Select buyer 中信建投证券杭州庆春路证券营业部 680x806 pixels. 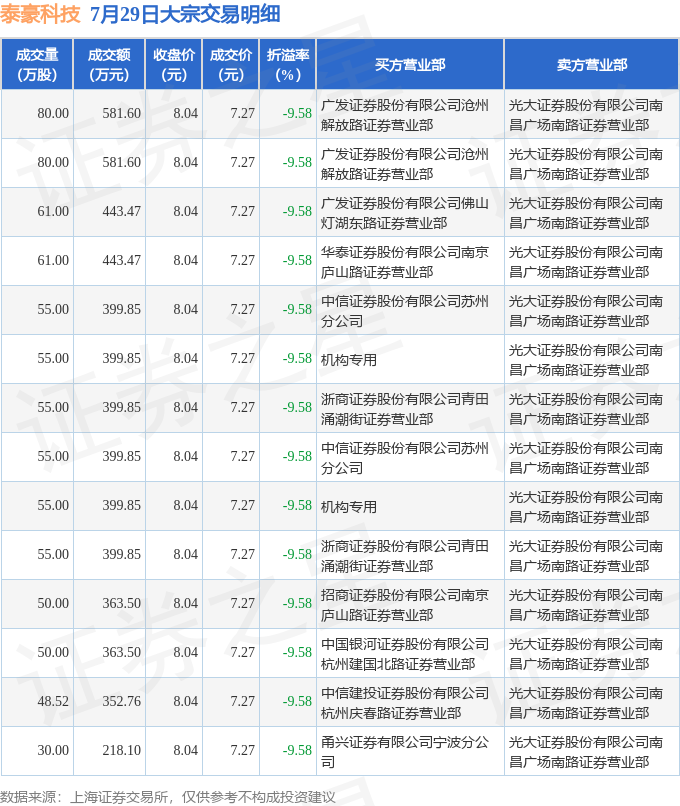(x=405, y=703)
